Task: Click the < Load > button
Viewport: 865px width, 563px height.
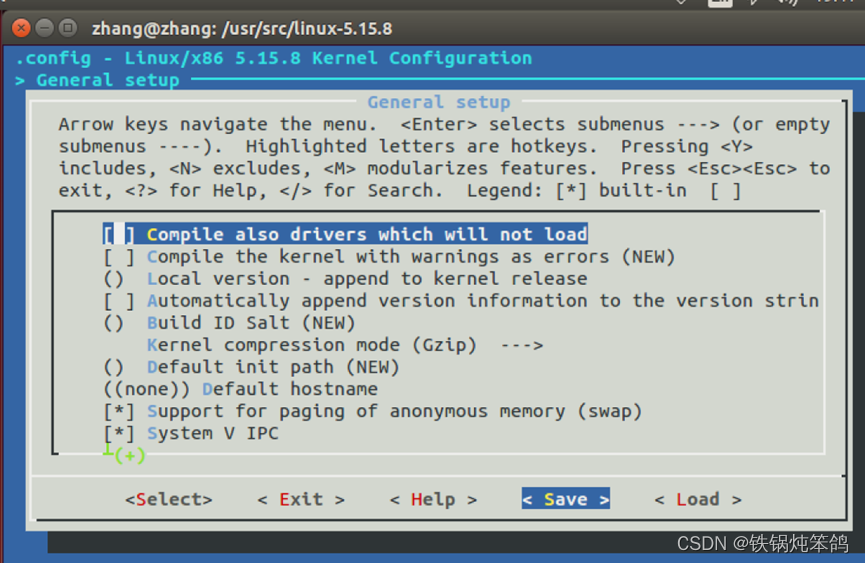Action: click(x=698, y=500)
